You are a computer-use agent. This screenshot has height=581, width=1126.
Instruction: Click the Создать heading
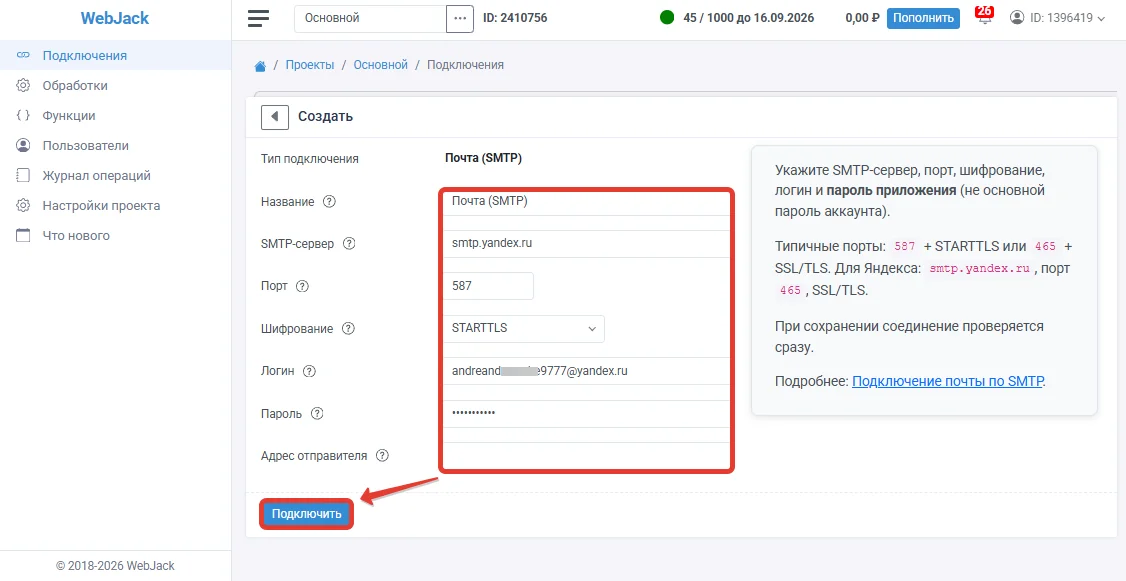(325, 116)
